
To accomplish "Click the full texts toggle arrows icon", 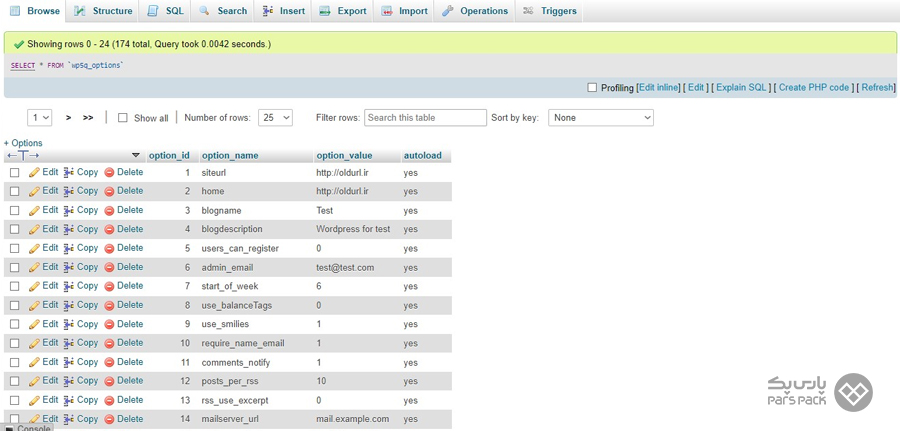I will click(23, 156).
